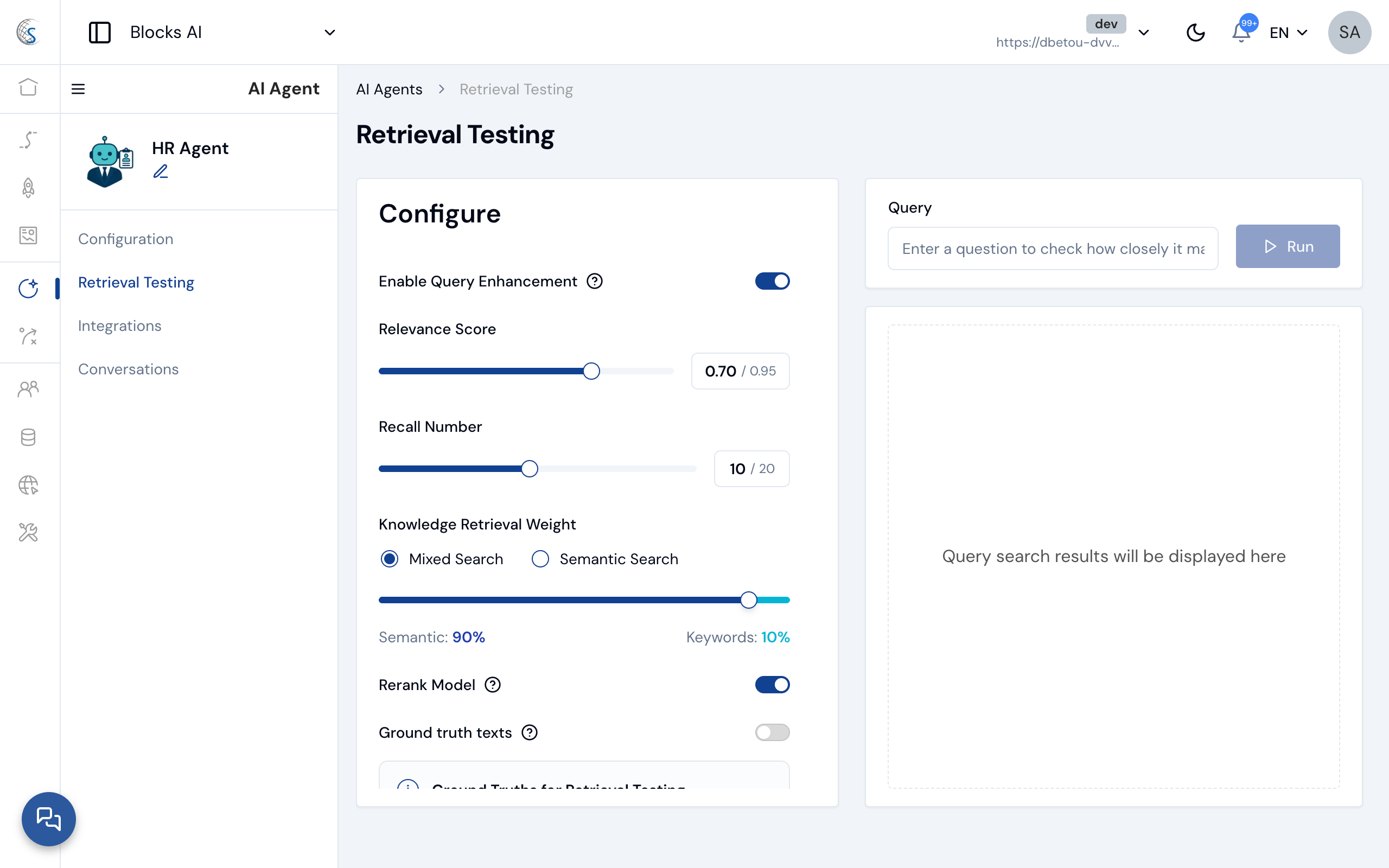
Task: Open the tools icon at sidebar bottom
Action: click(28, 532)
